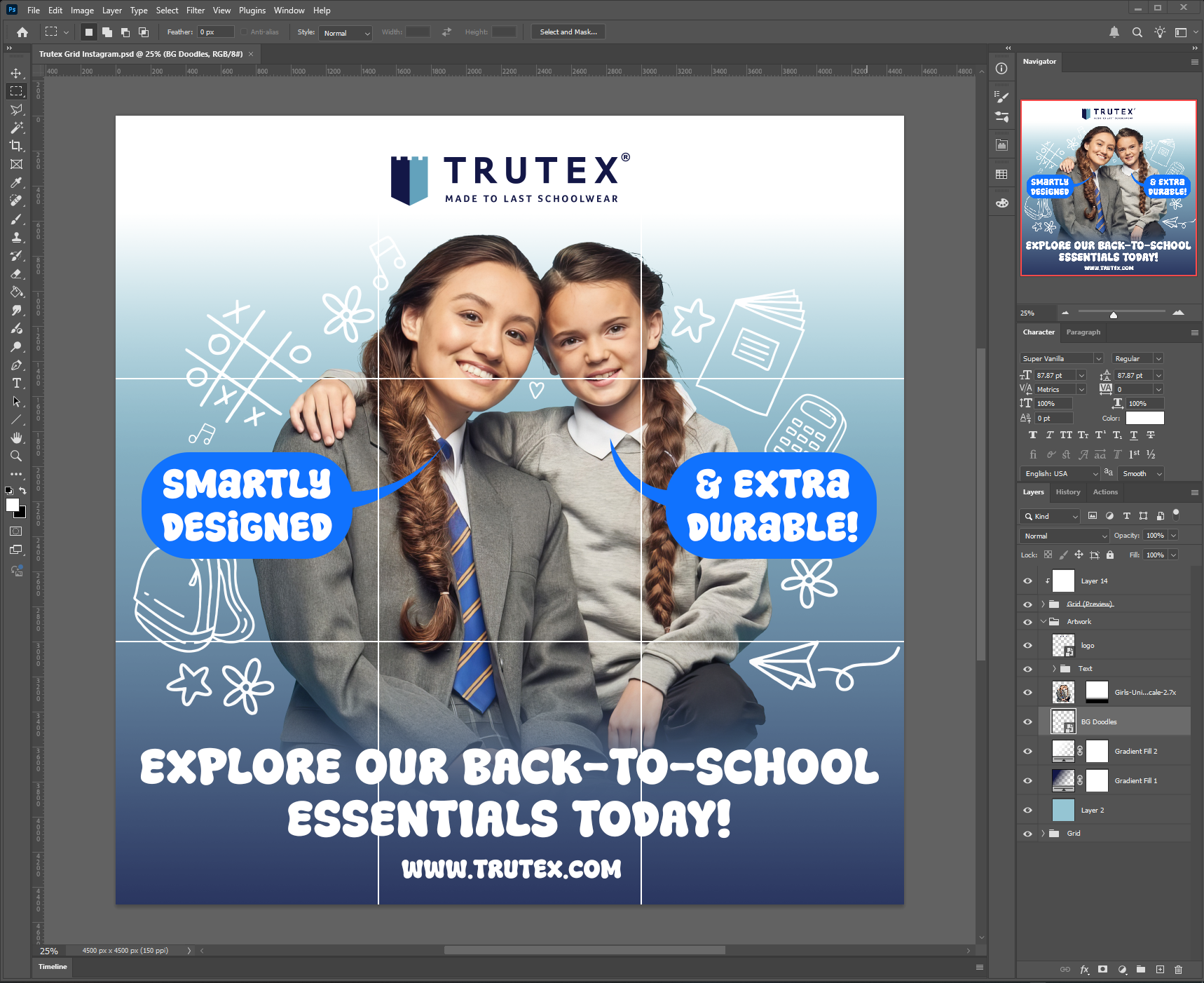The width and height of the screenshot is (1204, 983).
Task: Select the Hand tool
Action: [16, 438]
